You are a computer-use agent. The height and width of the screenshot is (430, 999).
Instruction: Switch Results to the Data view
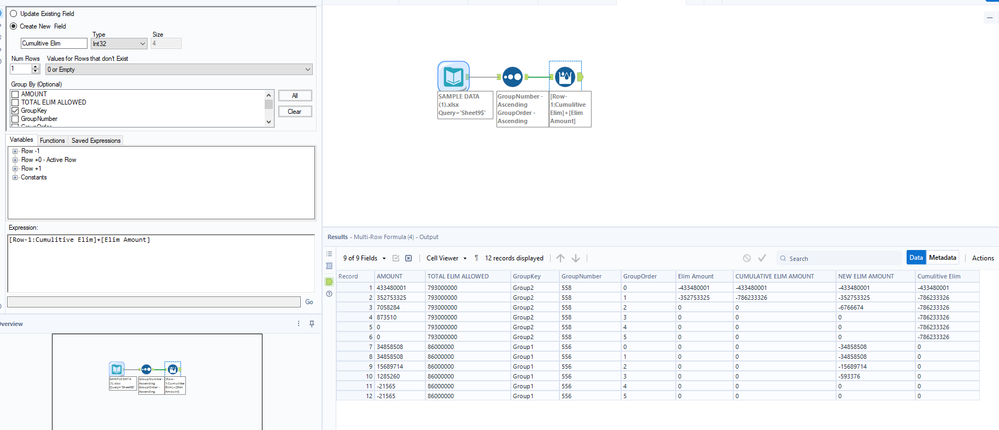916,257
